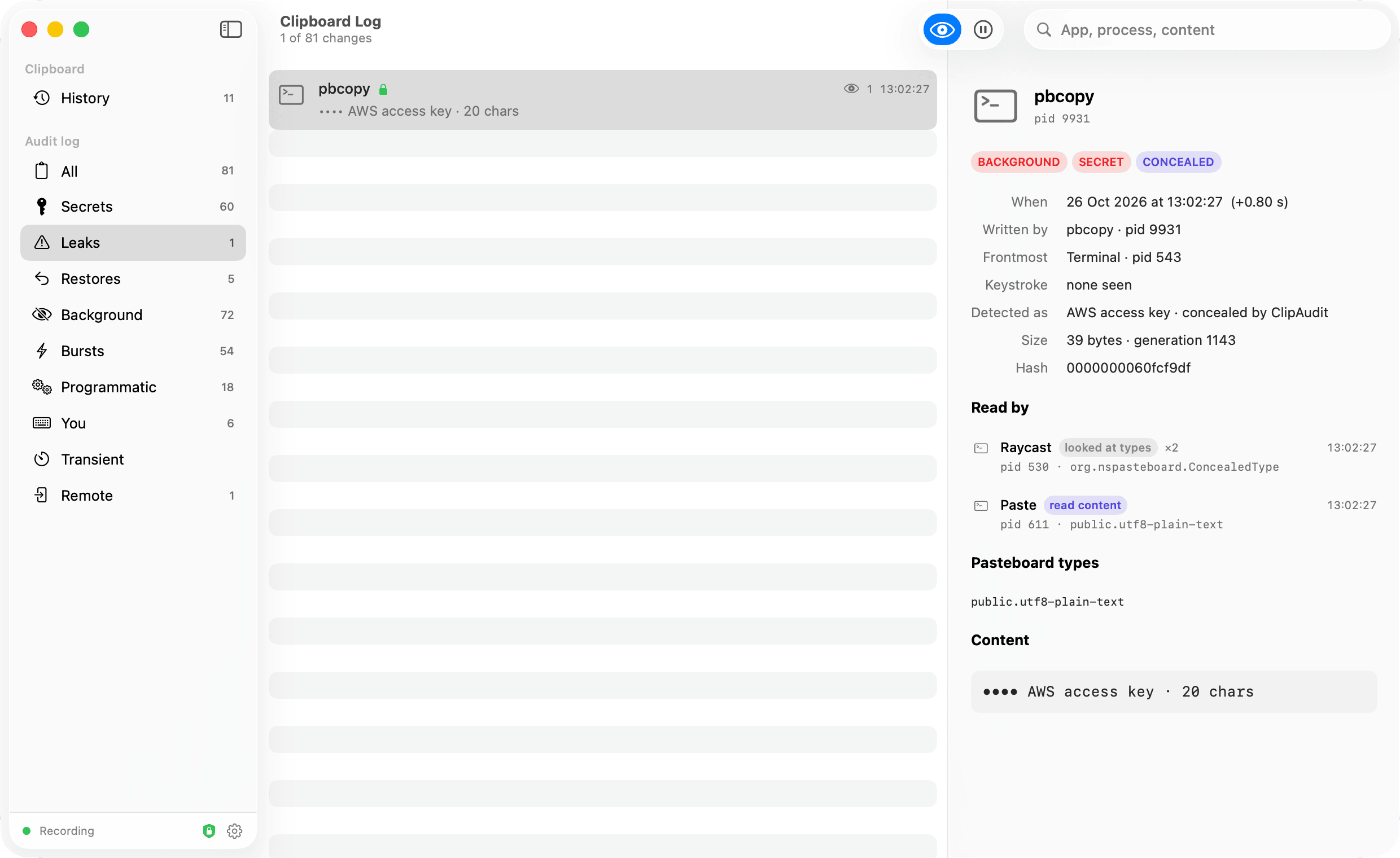
Task: Click the gears Programmatic icon
Action: tap(41, 388)
